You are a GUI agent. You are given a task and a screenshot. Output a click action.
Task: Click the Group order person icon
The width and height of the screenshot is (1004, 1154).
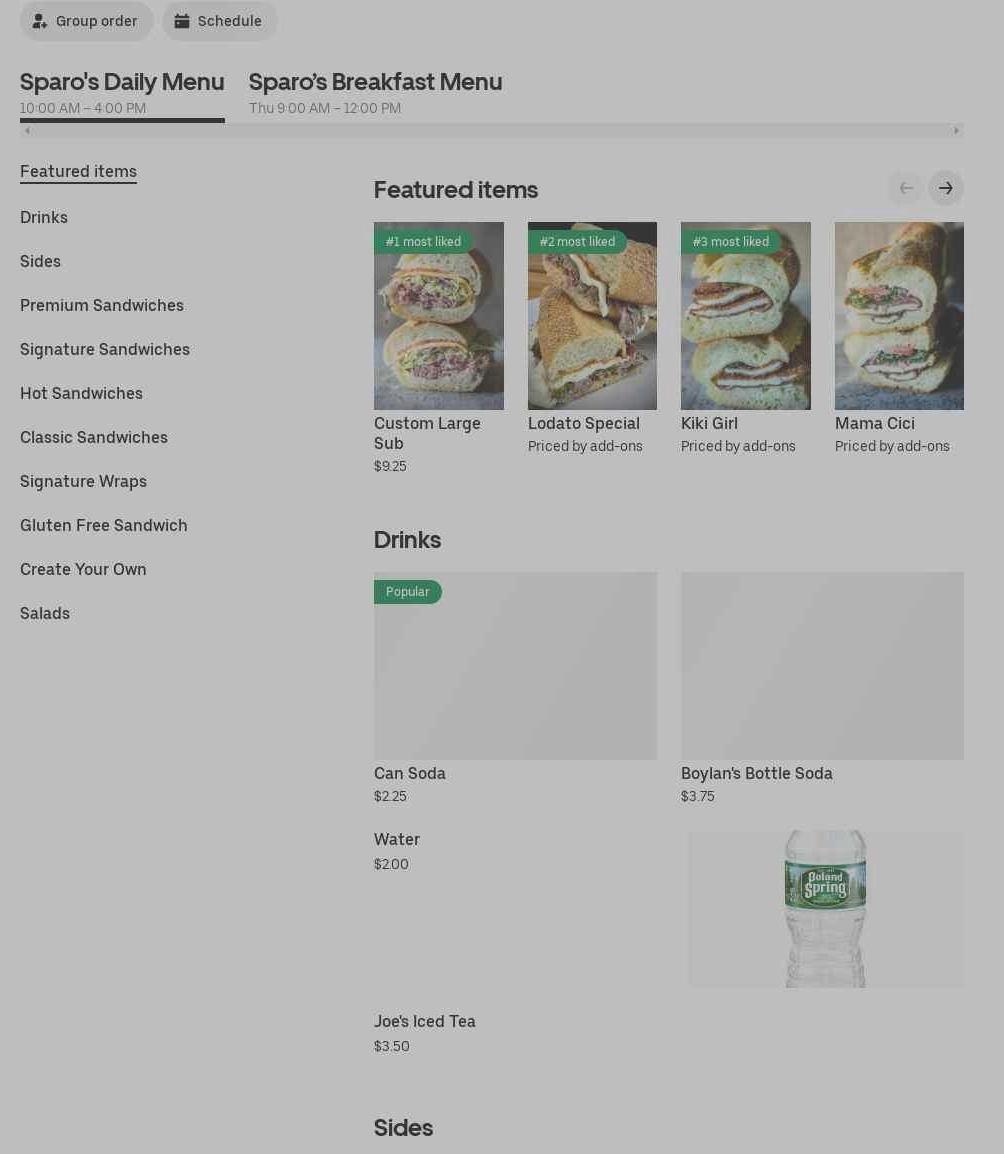click(39, 21)
